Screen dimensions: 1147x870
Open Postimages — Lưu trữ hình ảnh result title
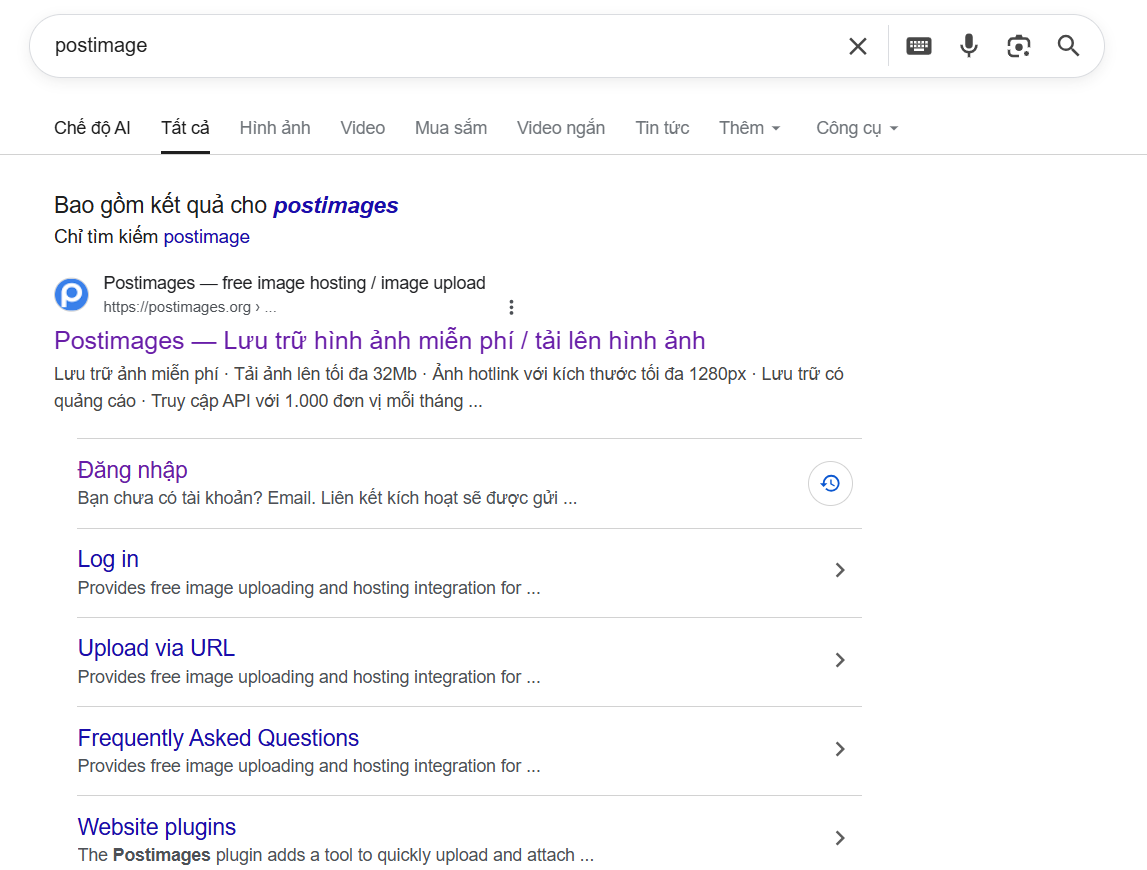tap(380, 341)
